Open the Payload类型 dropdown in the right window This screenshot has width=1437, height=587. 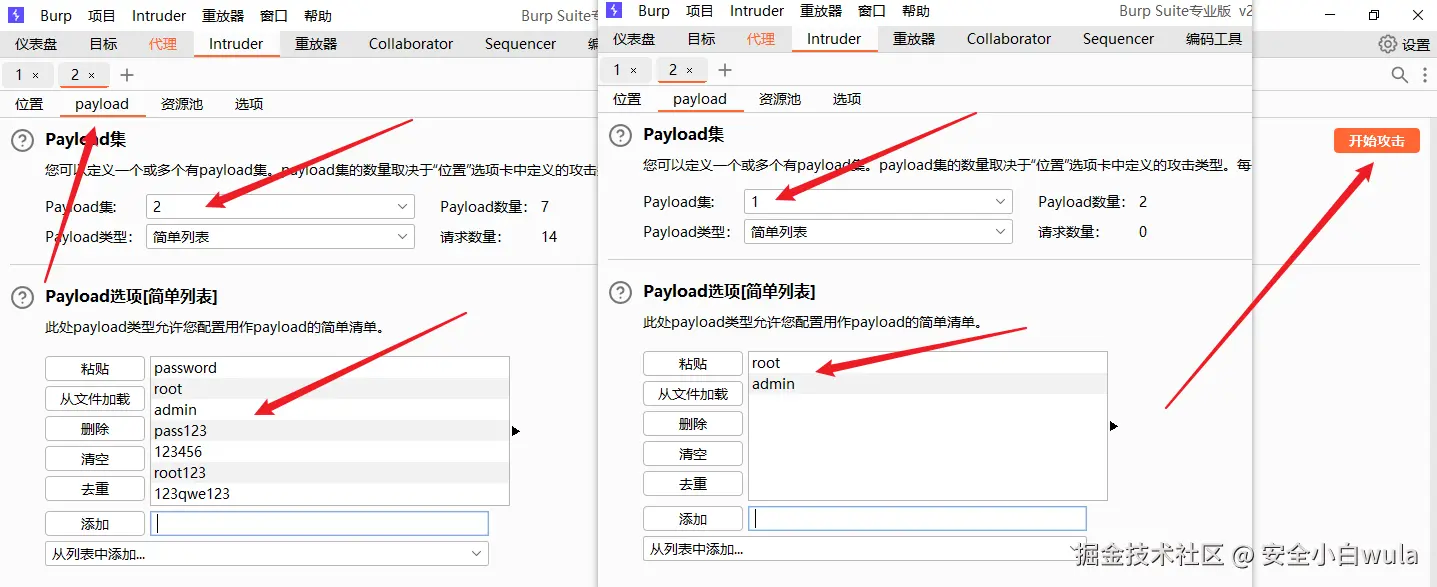[x=878, y=232]
